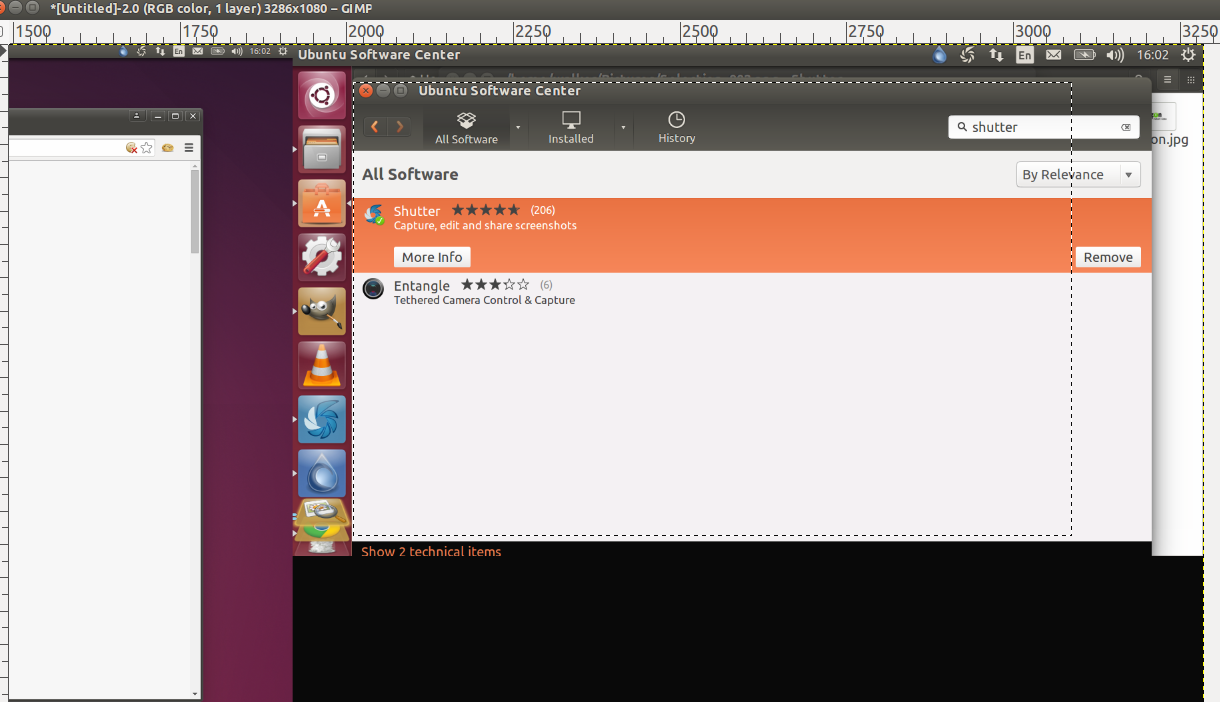Viewport: 1220px width, 702px height.
Task: Open the mail envelope indicator above Remove button
Action: pos(1053,55)
